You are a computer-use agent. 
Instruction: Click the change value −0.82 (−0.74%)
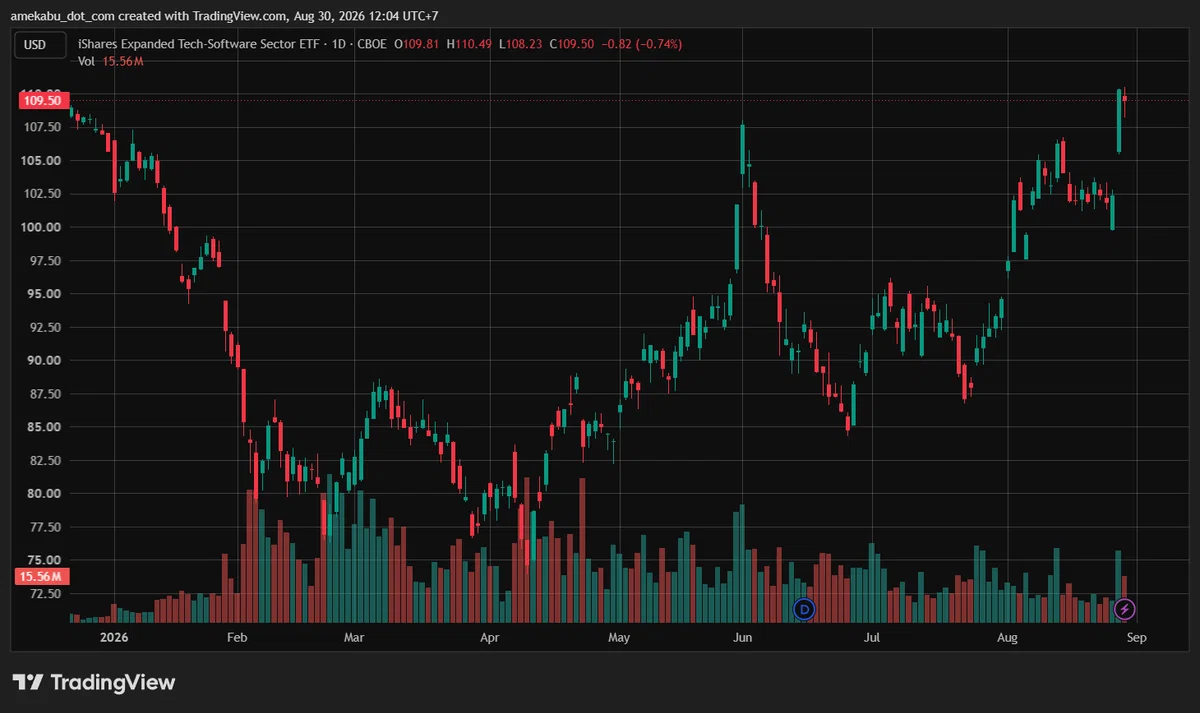tap(642, 44)
